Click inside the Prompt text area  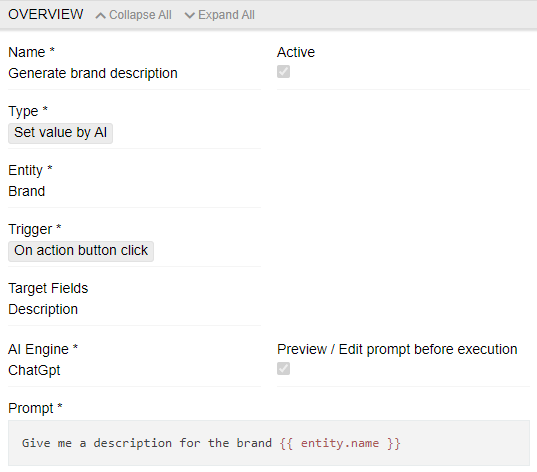(x=269, y=443)
